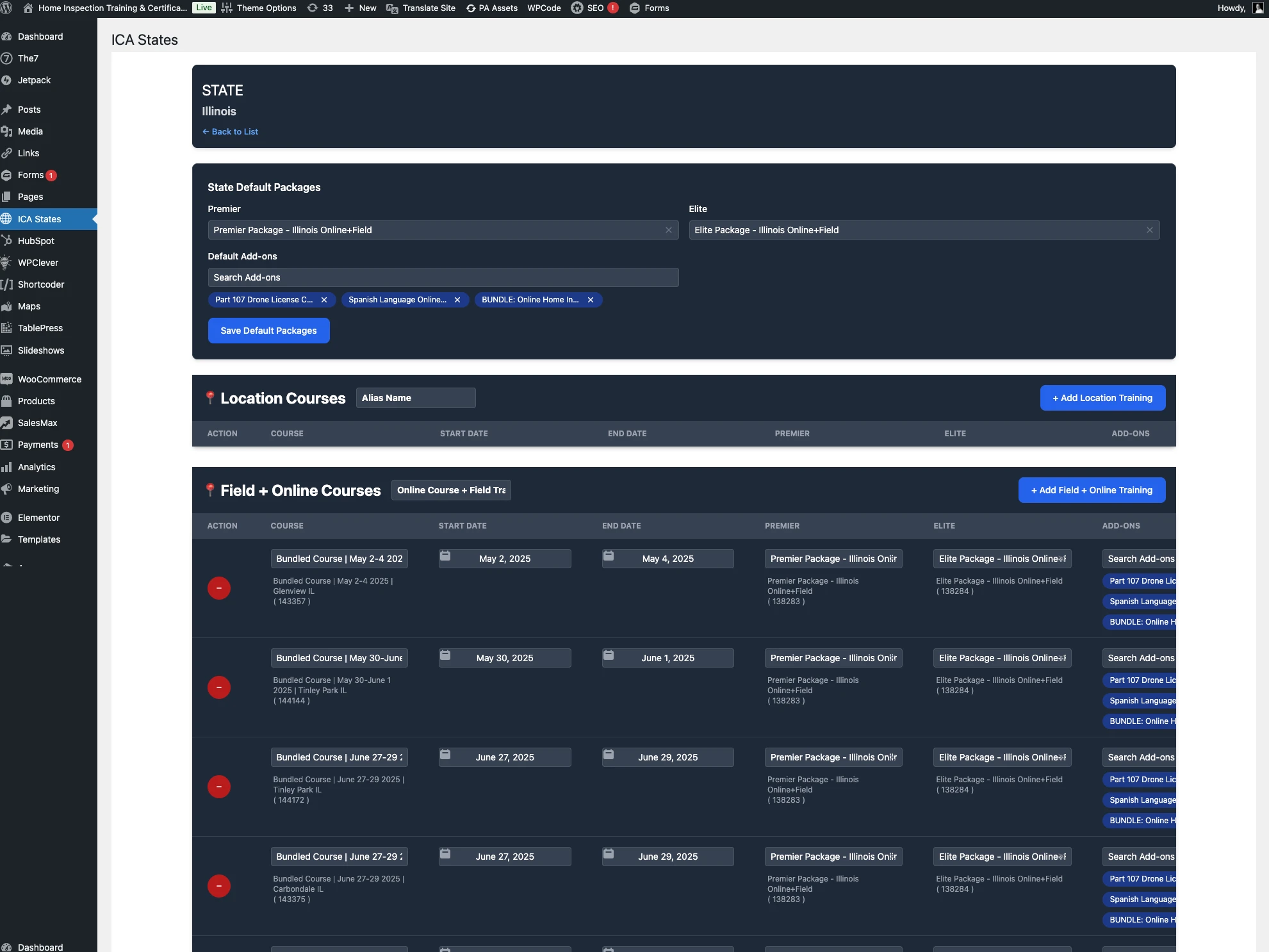Screen dimensions: 1269x952
Task: Open Premier package dropdown for May 30 course
Action: (x=833, y=658)
